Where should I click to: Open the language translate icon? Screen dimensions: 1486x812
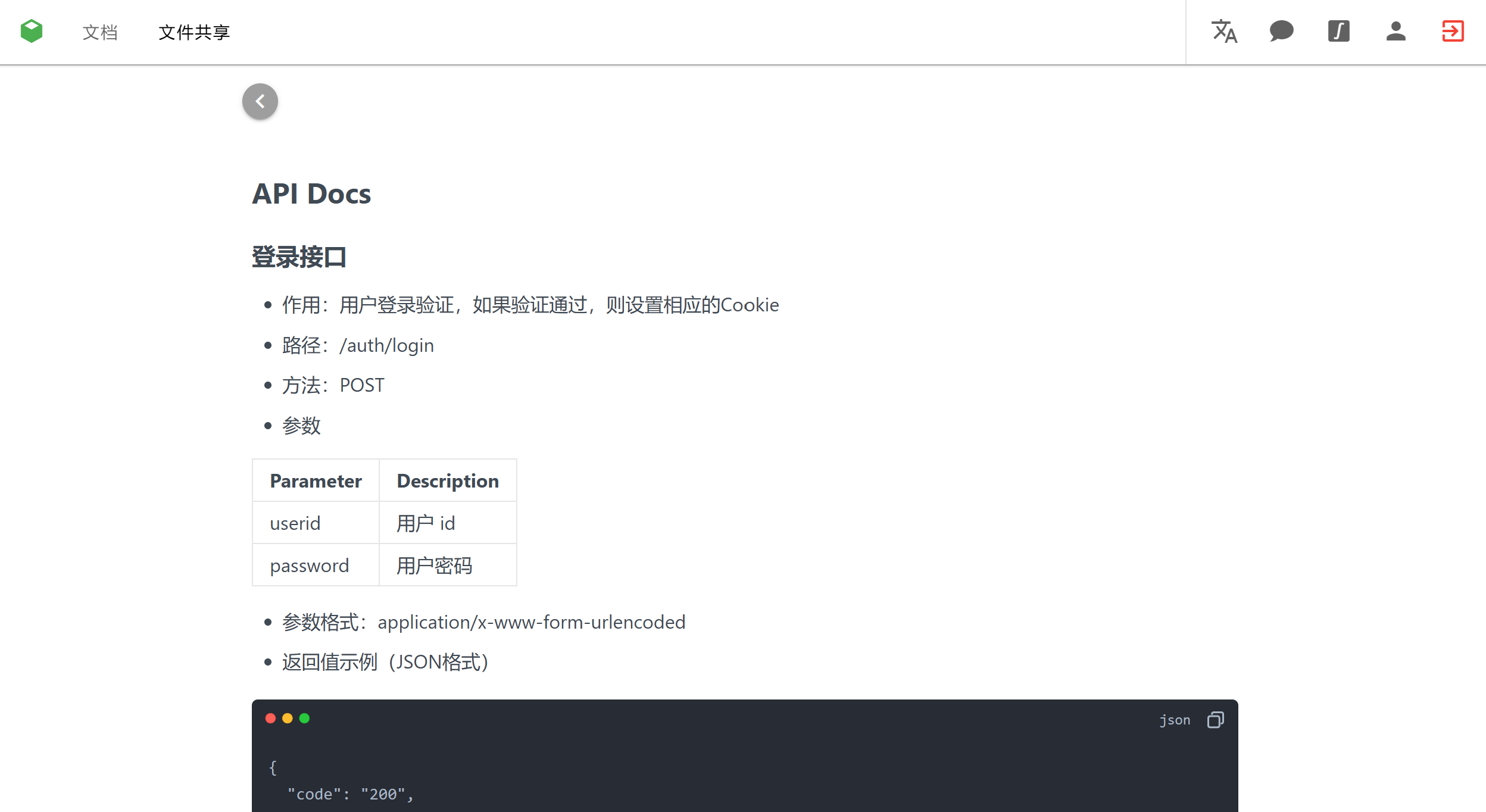click(x=1224, y=32)
